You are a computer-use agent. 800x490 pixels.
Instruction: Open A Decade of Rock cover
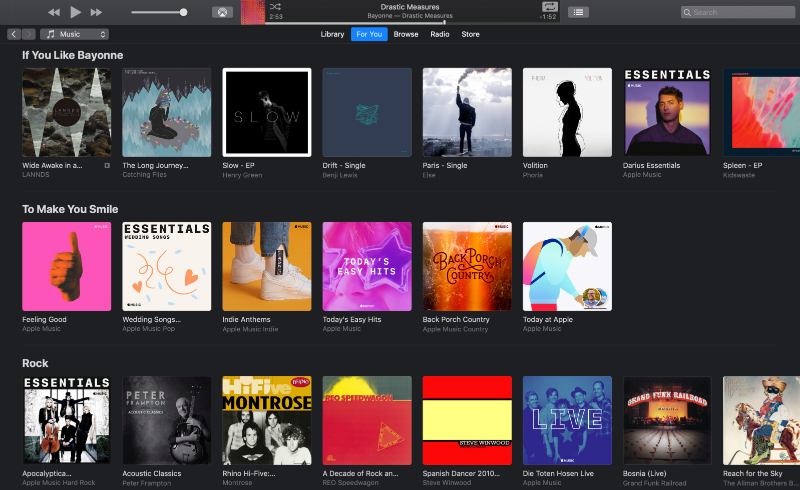point(367,421)
